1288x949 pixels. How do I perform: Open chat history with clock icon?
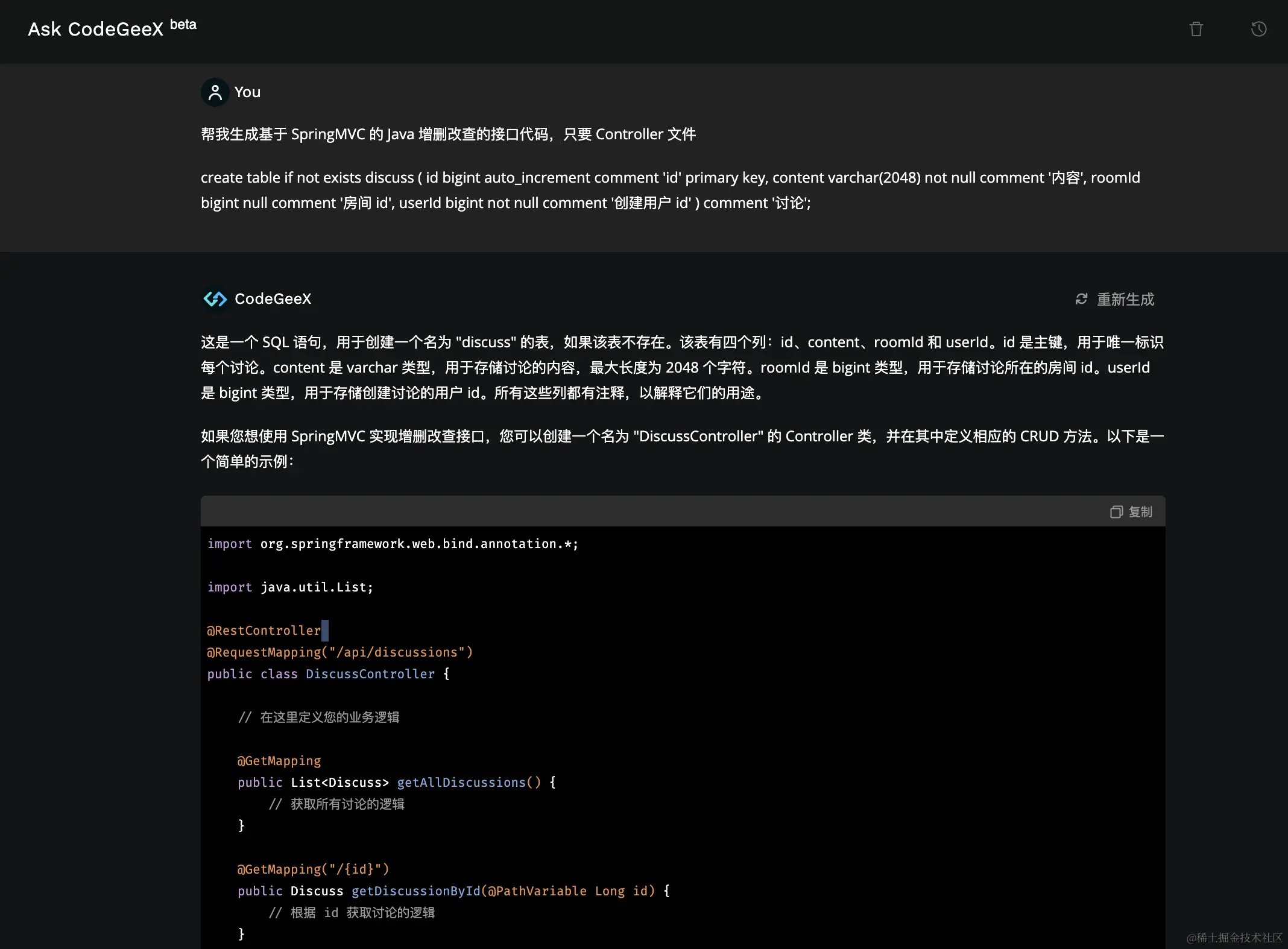click(x=1259, y=29)
